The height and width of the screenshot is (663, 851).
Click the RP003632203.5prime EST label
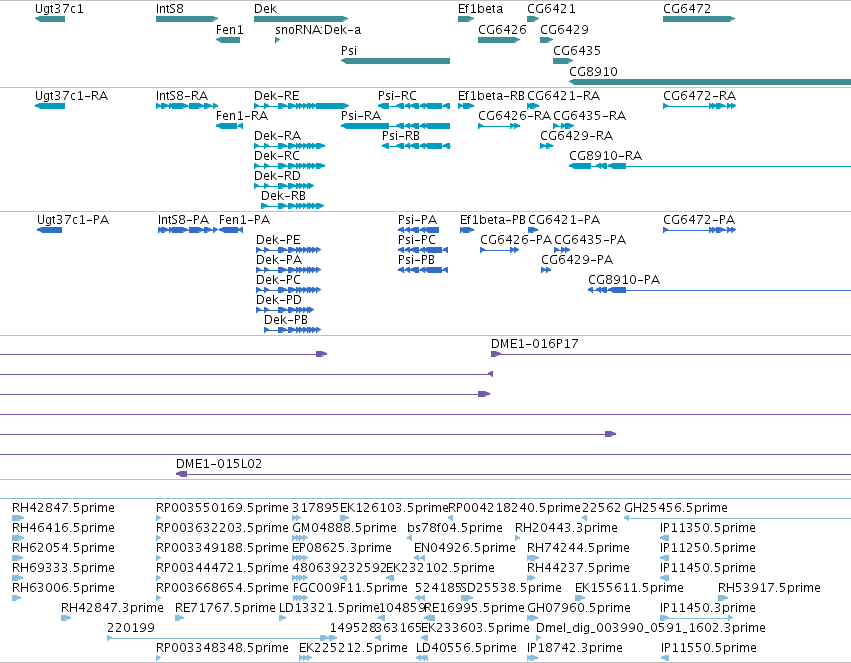click(x=222, y=528)
